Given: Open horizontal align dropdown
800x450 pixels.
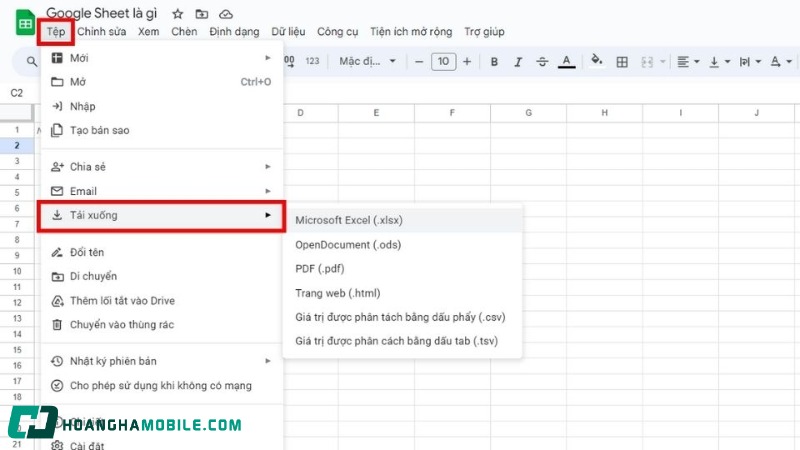Looking at the screenshot, I should 687,62.
